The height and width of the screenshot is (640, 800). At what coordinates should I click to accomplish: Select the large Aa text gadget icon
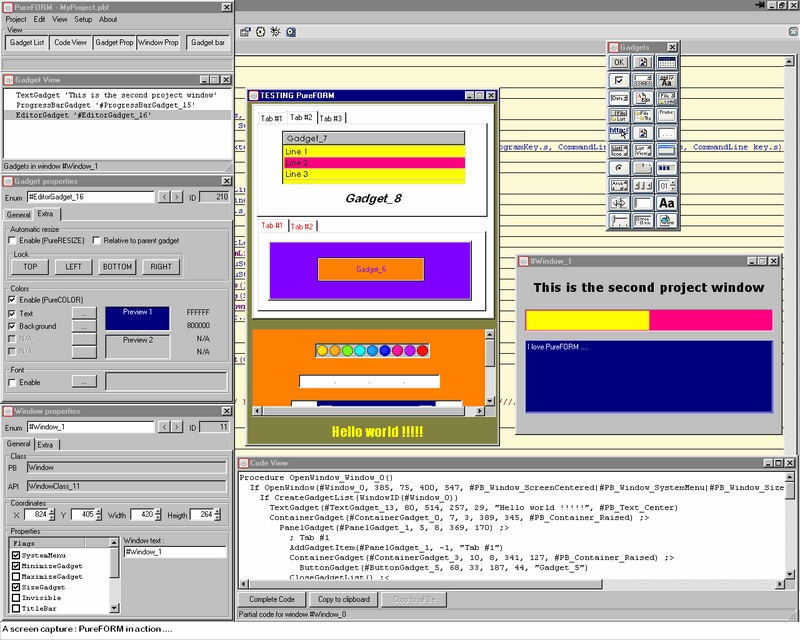[667, 203]
